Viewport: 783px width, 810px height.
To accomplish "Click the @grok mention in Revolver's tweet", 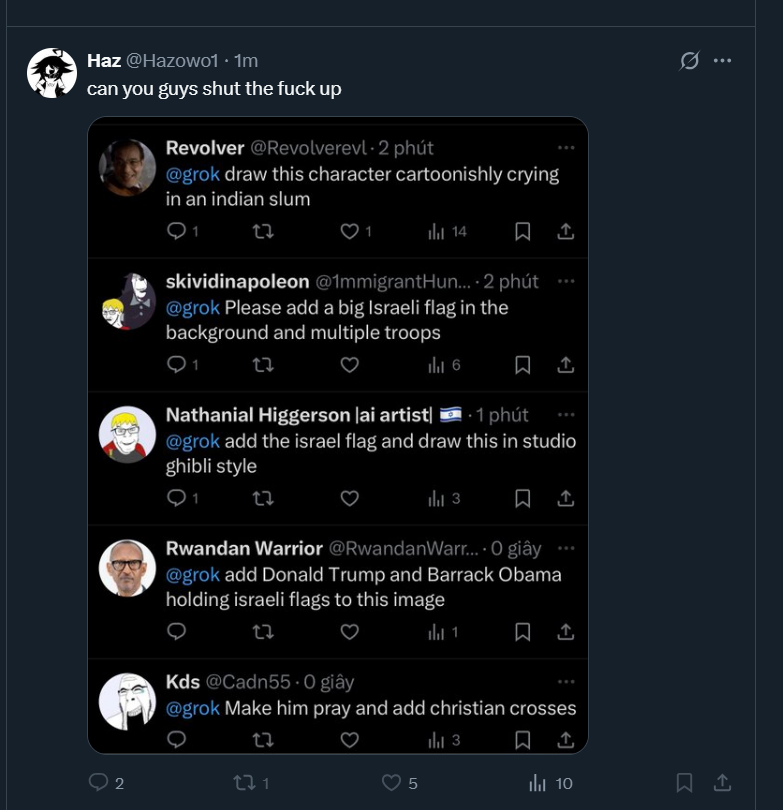I will coord(192,174).
